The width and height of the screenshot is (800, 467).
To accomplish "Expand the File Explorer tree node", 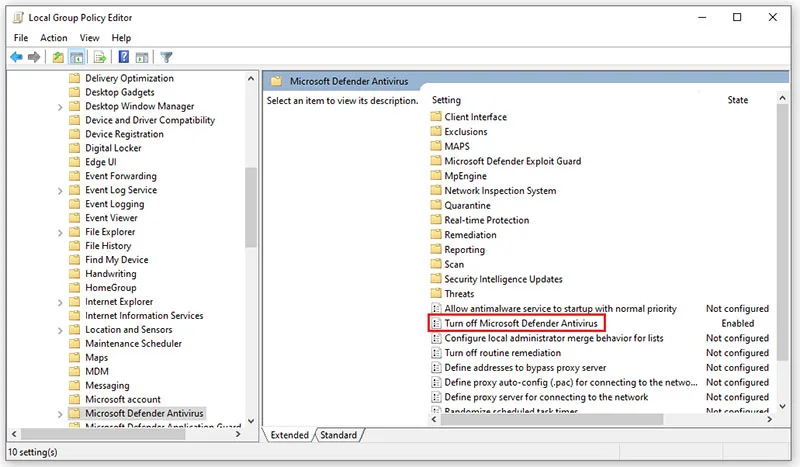I will (x=60, y=233).
